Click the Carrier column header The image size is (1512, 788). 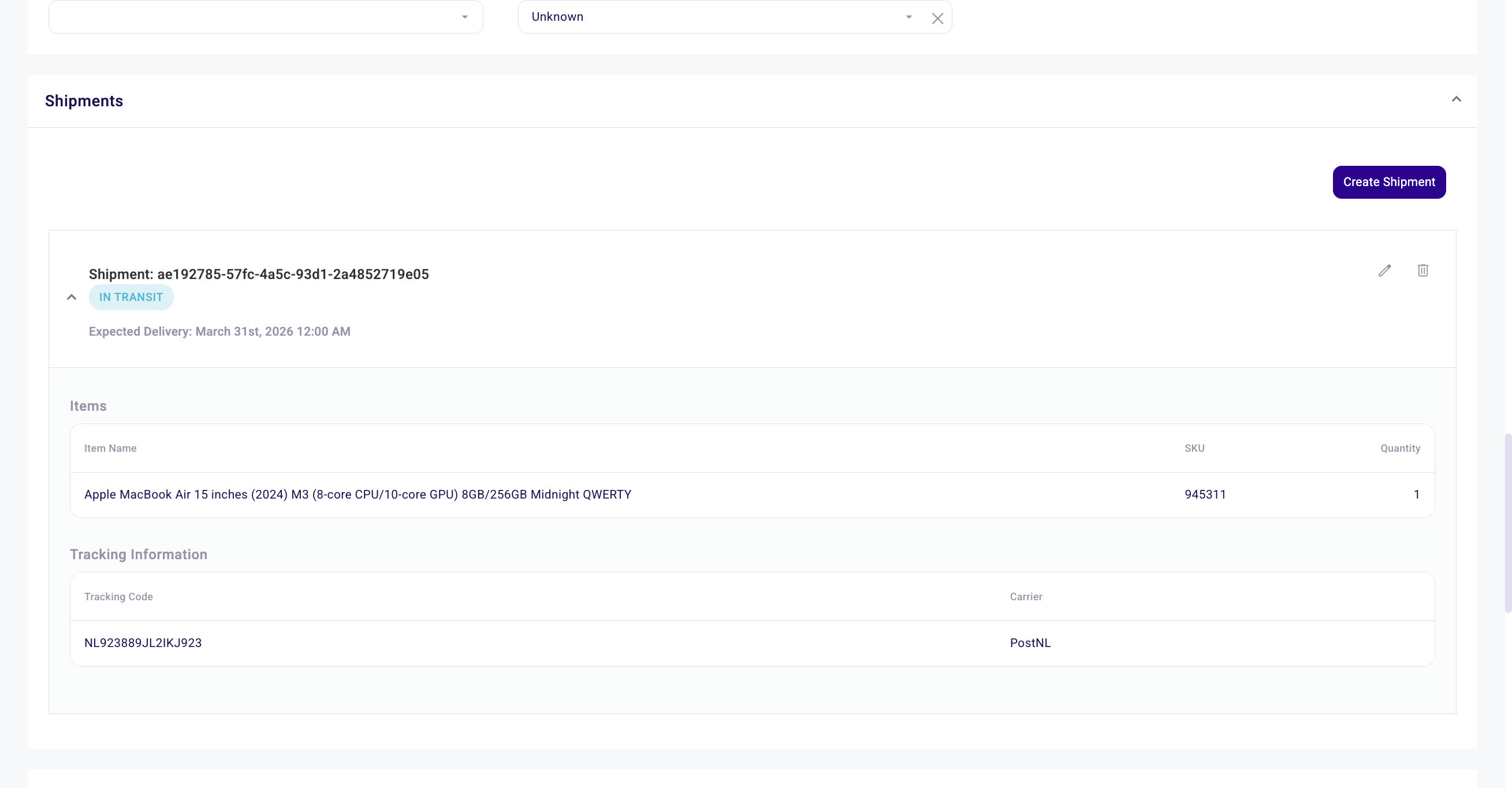pyautogui.click(x=1025, y=597)
